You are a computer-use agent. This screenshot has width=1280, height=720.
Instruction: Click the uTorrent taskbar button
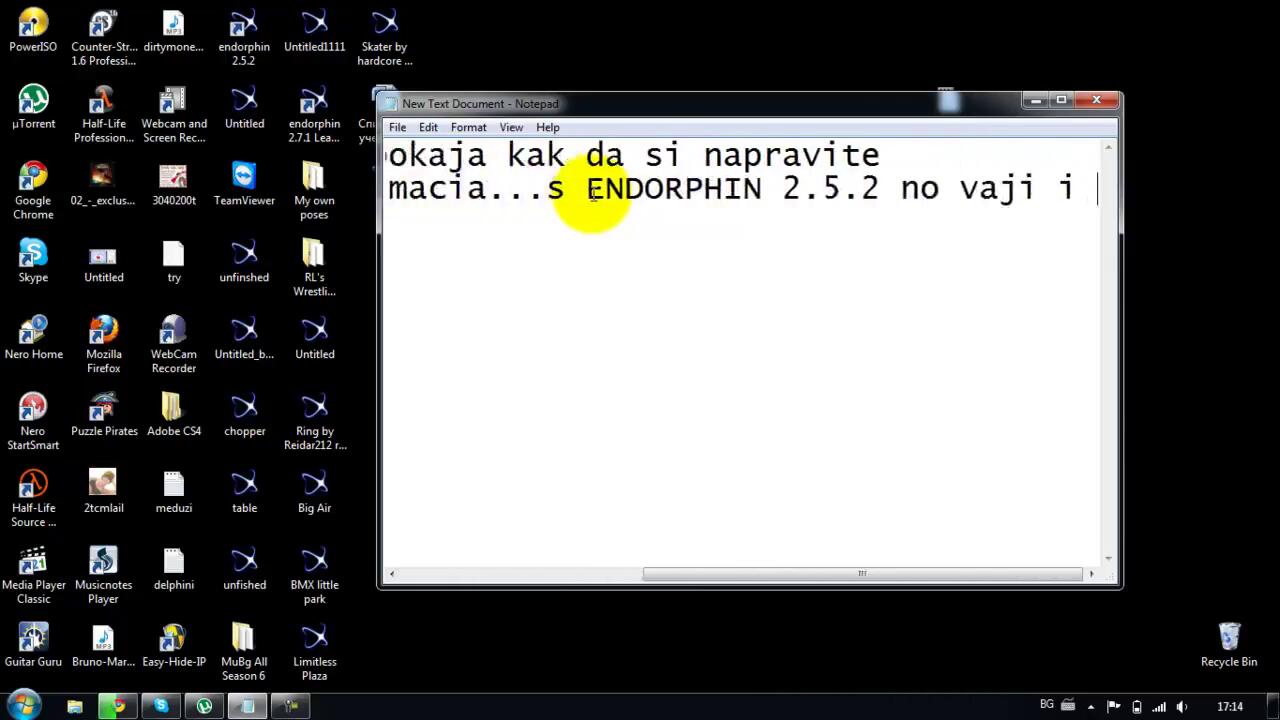(204, 706)
